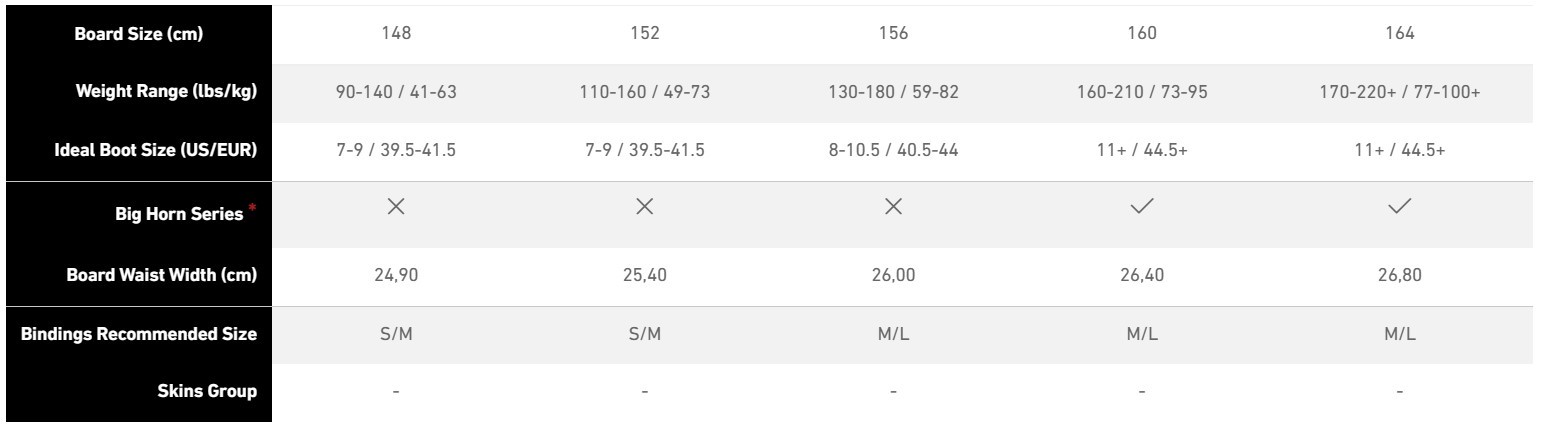This screenshot has height=428, width=1541.
Task: Click the checkmark in the 160 column
Action: (1141, 206)
